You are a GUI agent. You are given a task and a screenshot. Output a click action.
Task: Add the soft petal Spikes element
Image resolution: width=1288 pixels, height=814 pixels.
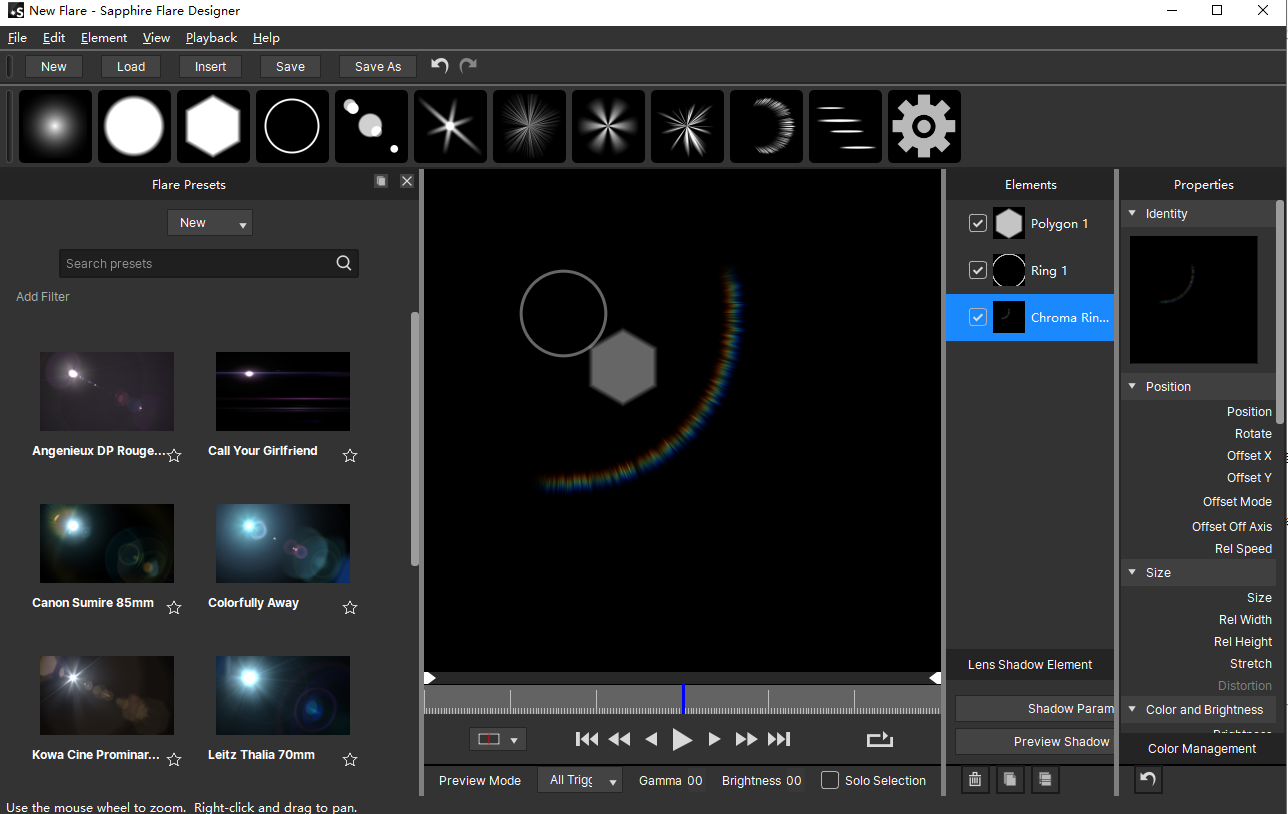pos(608,127)
